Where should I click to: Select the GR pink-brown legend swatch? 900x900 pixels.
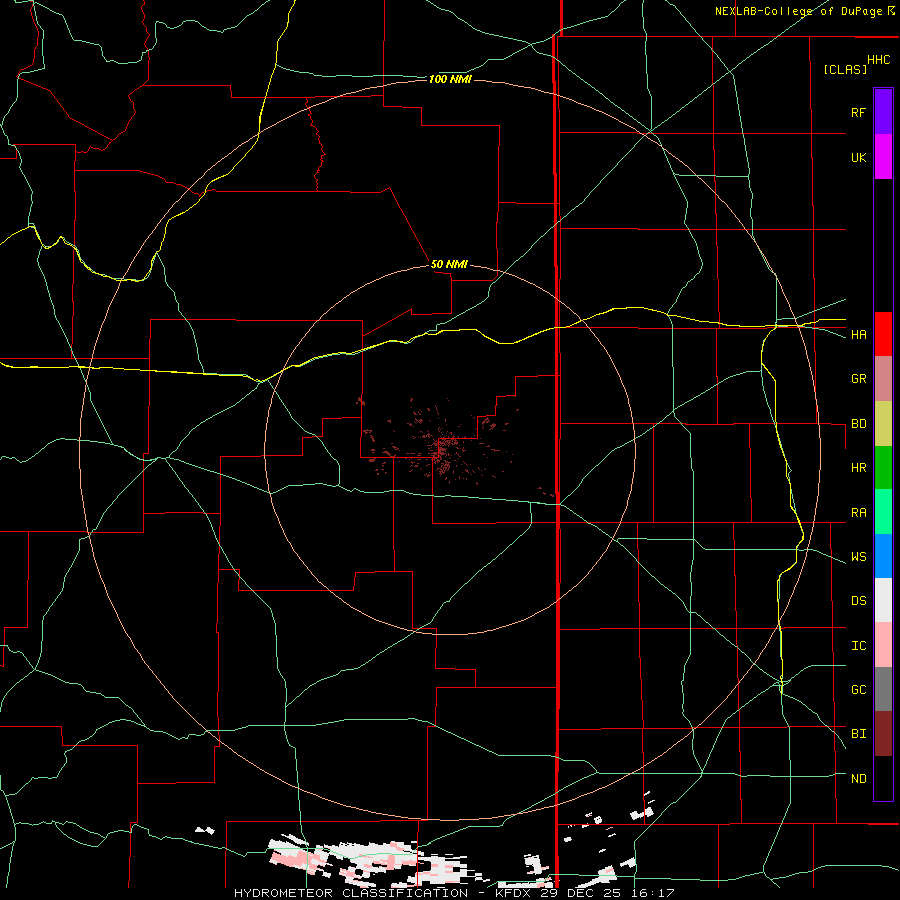click(x=883, y=379)
